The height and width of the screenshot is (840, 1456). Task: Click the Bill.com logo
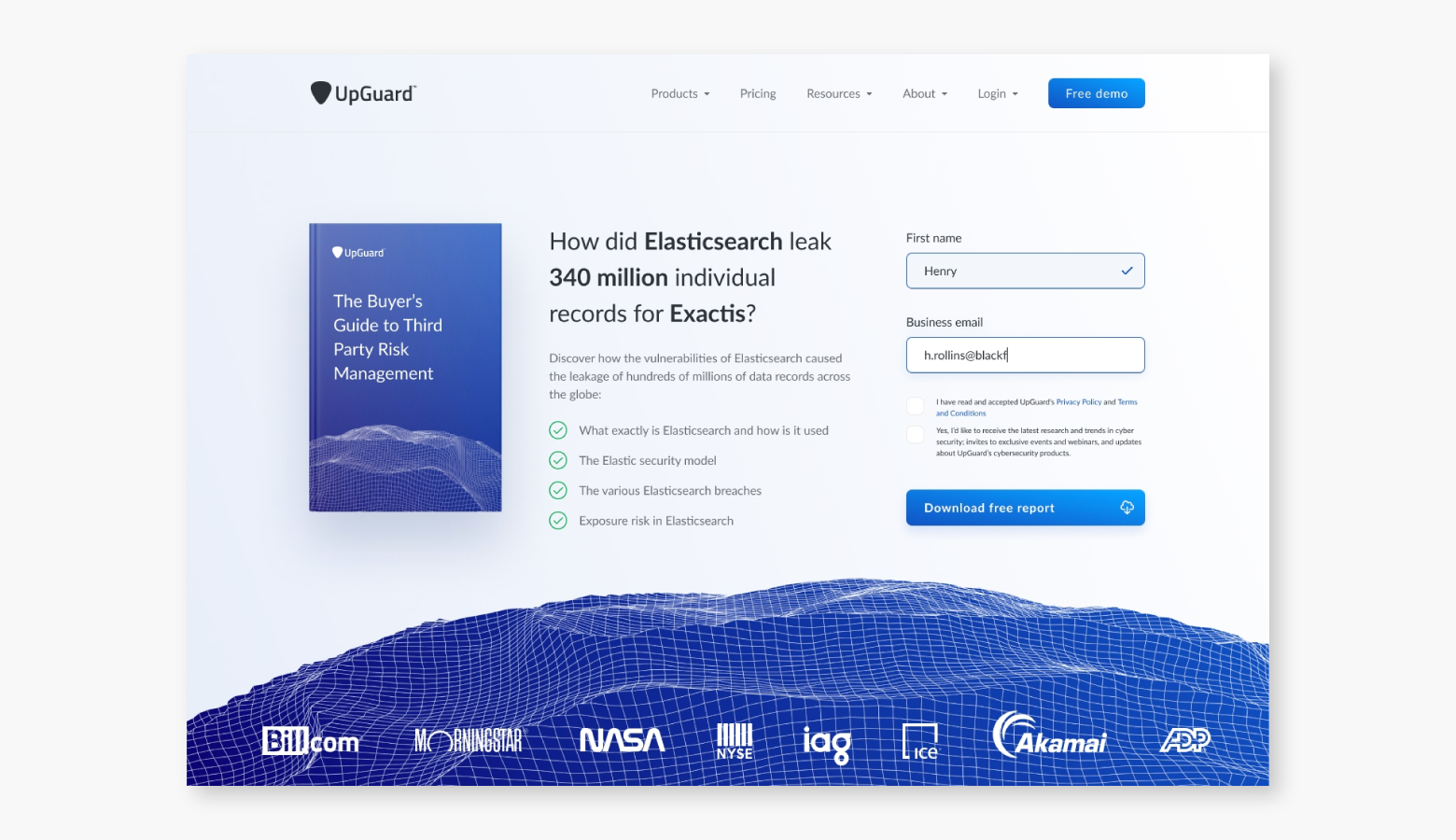pos(310,741)
